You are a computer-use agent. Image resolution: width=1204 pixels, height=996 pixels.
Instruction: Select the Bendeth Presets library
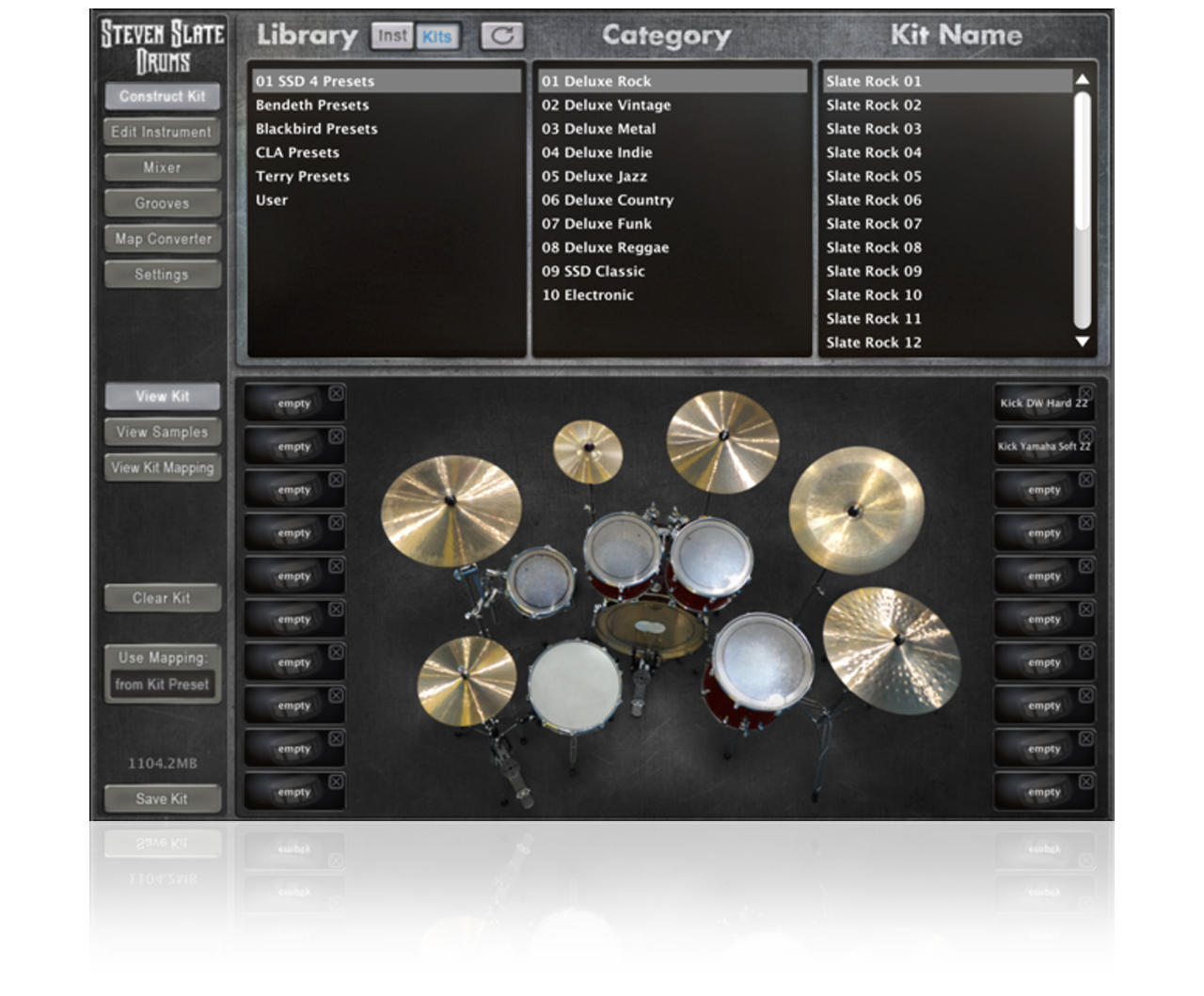click(x=386, y=104)
